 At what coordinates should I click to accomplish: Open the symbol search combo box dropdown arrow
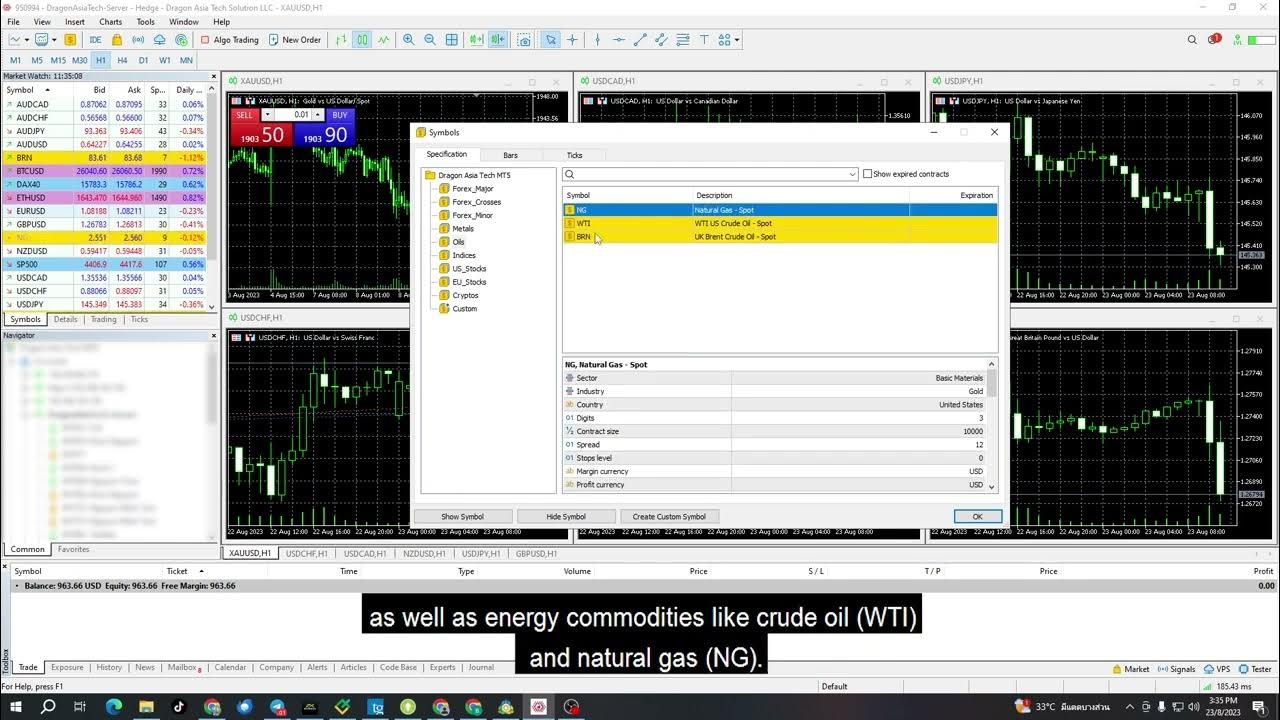[x=852, y=174]
